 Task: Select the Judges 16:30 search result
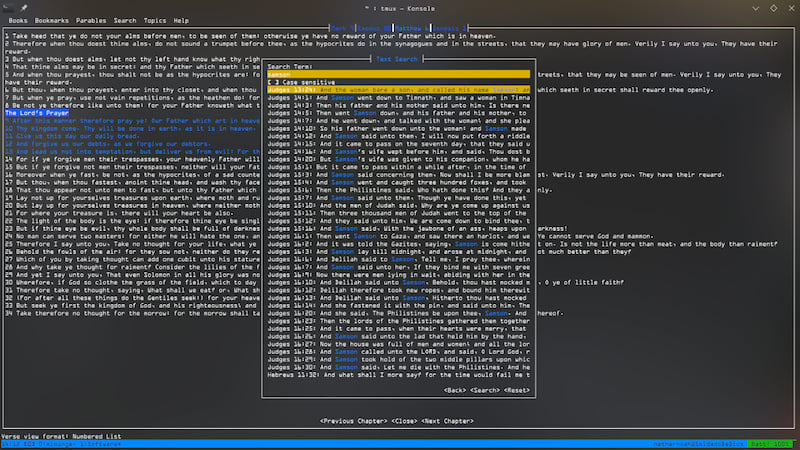(398, 367)
